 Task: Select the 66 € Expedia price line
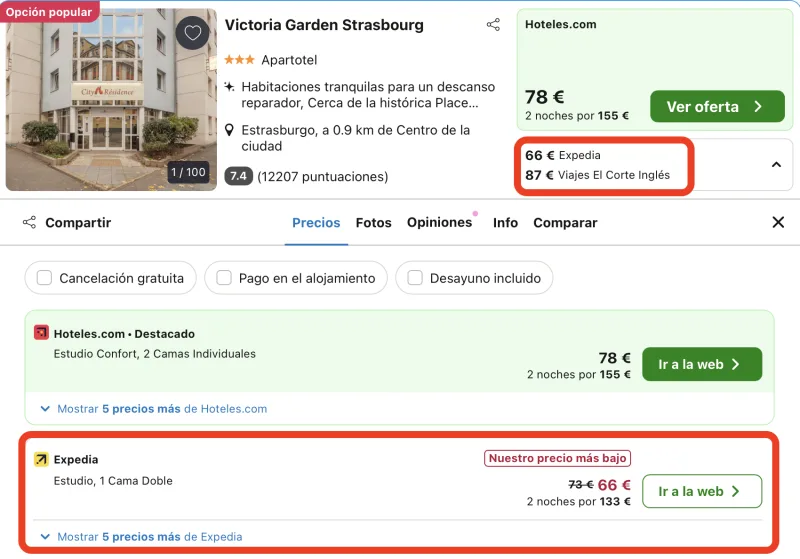[x=563, y=155]
